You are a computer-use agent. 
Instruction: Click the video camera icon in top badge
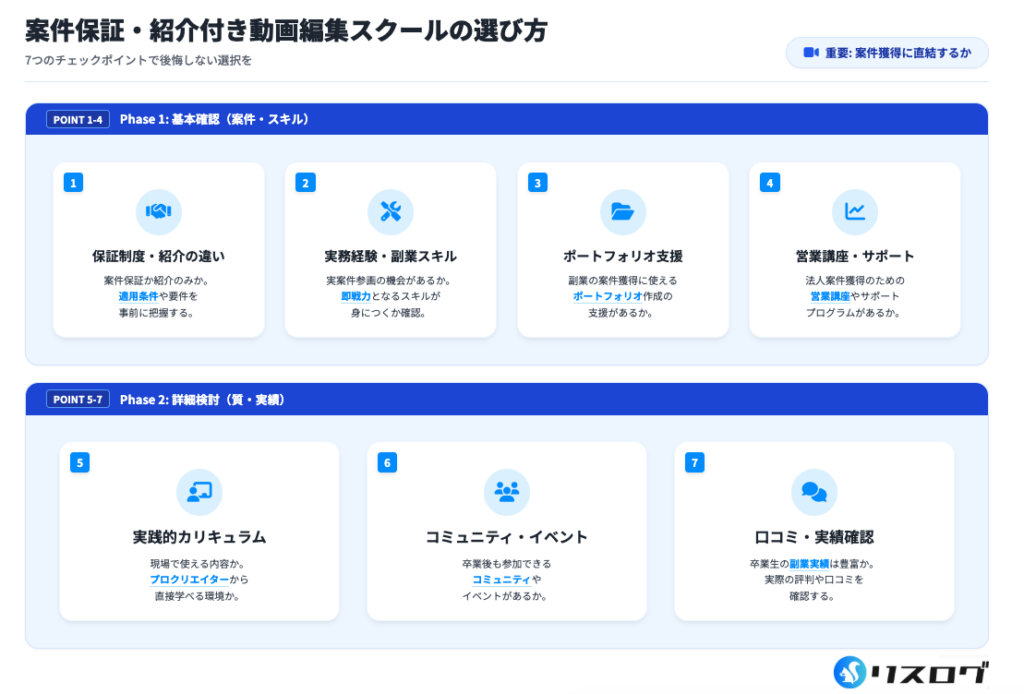click(811, 53)
